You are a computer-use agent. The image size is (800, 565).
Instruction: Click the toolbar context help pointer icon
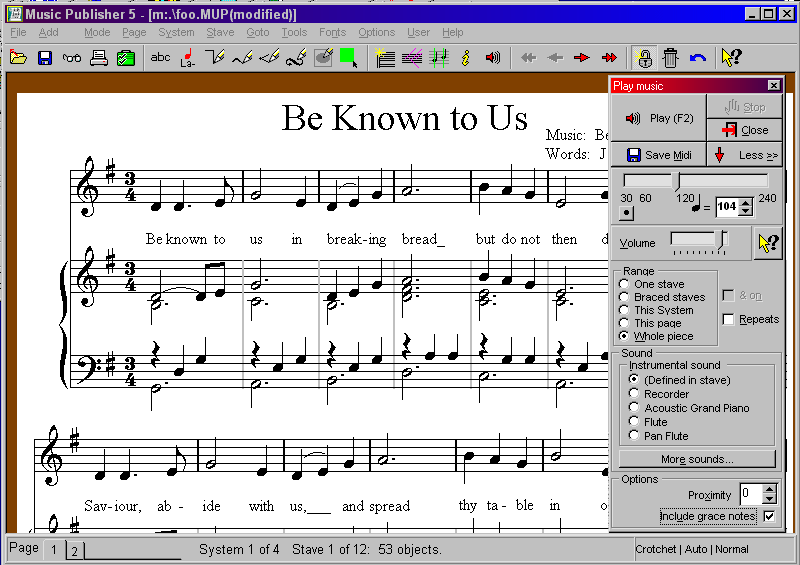coord(732,58)
